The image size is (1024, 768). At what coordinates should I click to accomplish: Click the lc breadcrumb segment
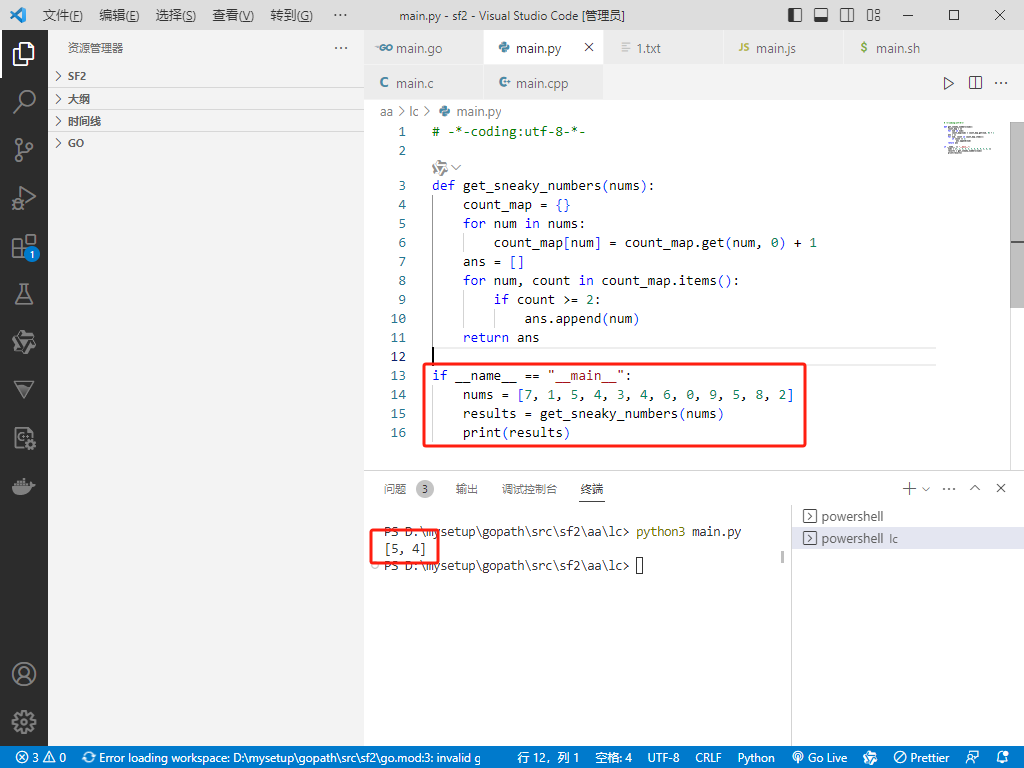tap(413, 112)
